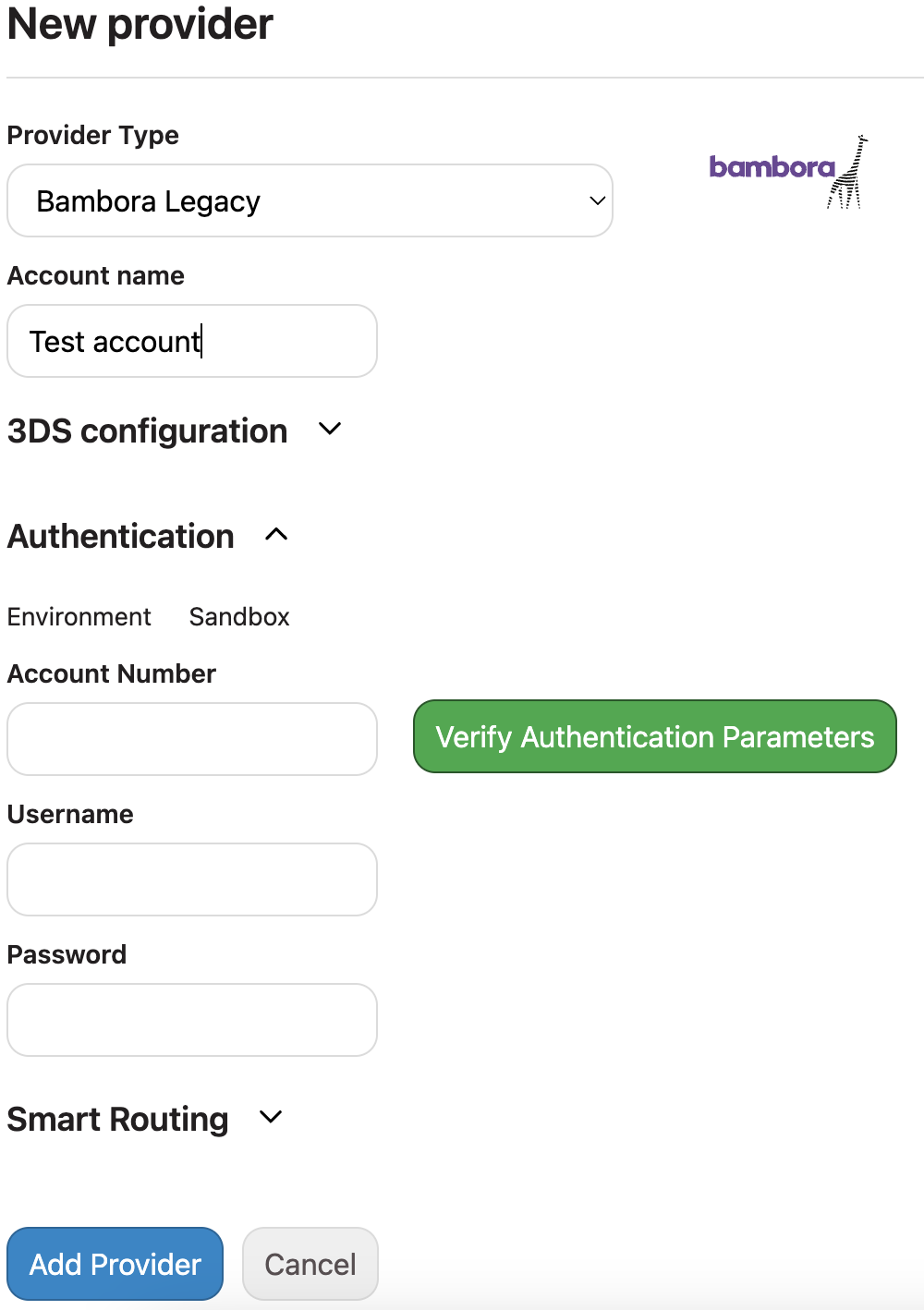Click the Sandbox environment text
The image size is (924, 1310).
(x=239, y=616)
